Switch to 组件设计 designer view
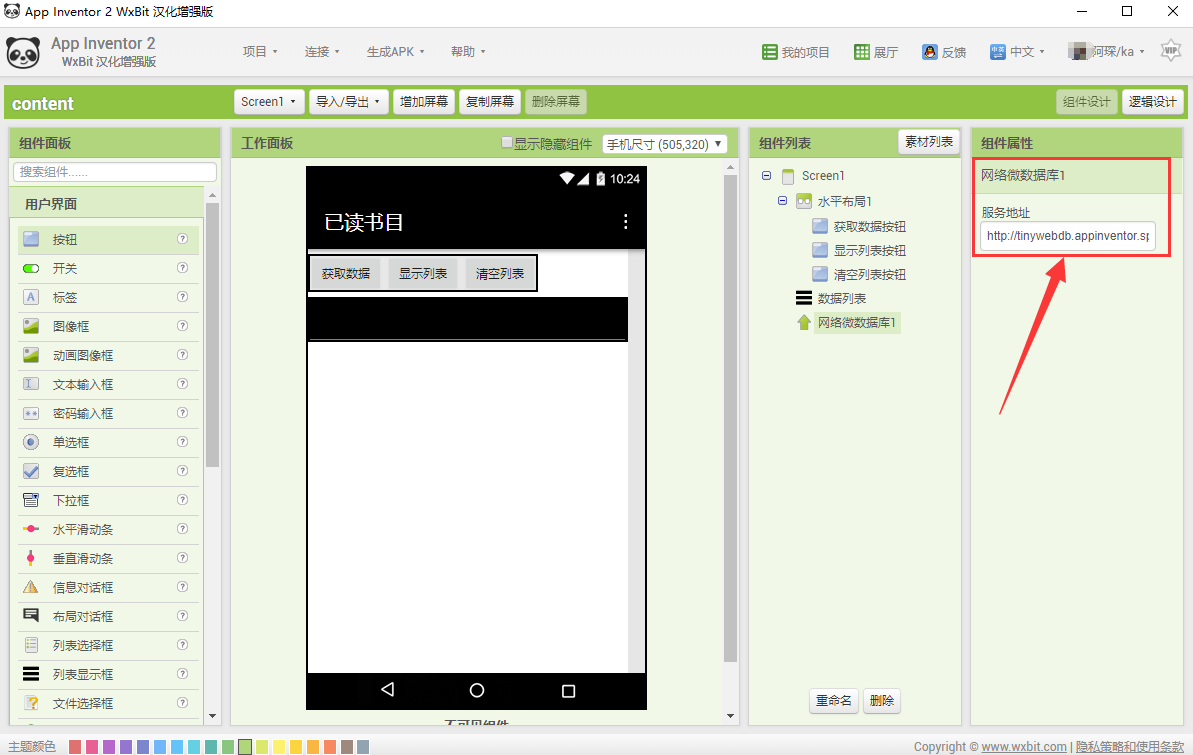The height and width of the screenshot is (755, 1193). [1086, 101]
